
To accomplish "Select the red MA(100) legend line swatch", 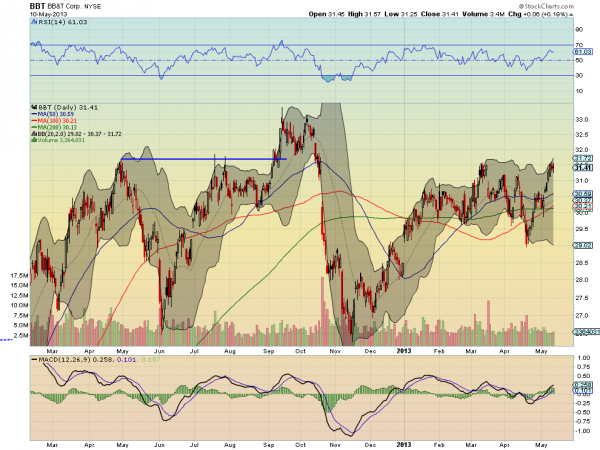I will point(34,121).
